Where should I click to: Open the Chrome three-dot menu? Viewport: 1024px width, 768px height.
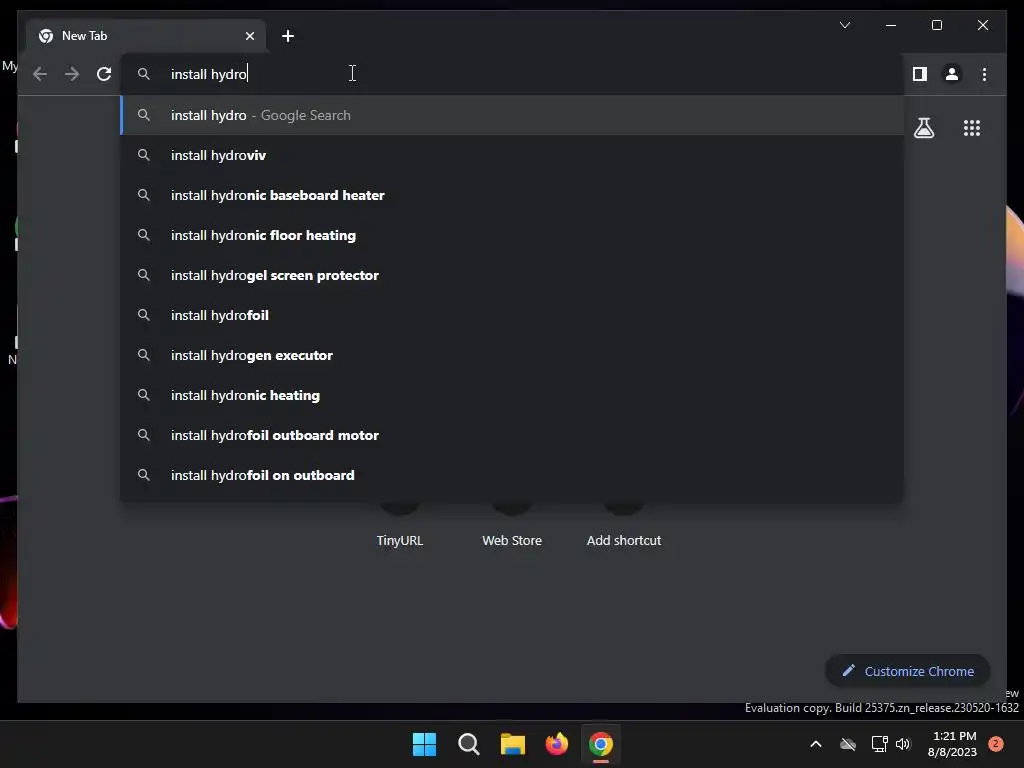click(x=984, y=74)
